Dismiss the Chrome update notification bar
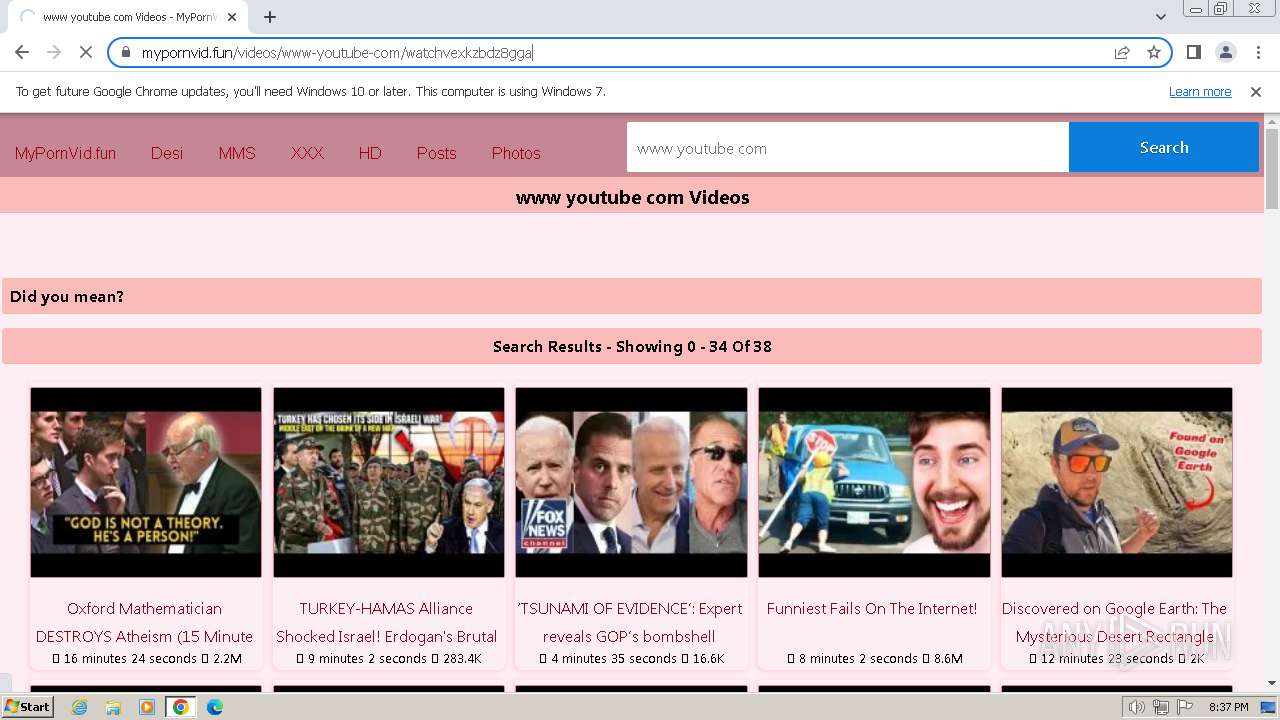This screenshot has width=1280, height=720. pyautogui.click(x=1256, y=91)
